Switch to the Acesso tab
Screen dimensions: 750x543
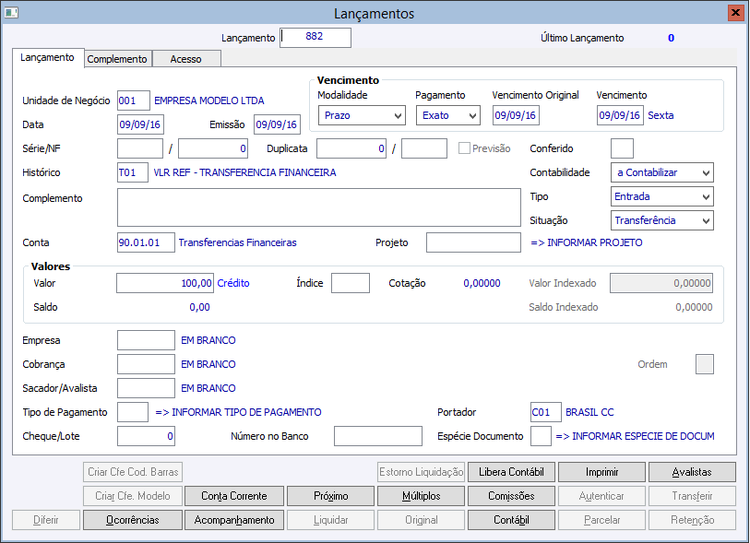pyautogui.click(x=186, y=59)
